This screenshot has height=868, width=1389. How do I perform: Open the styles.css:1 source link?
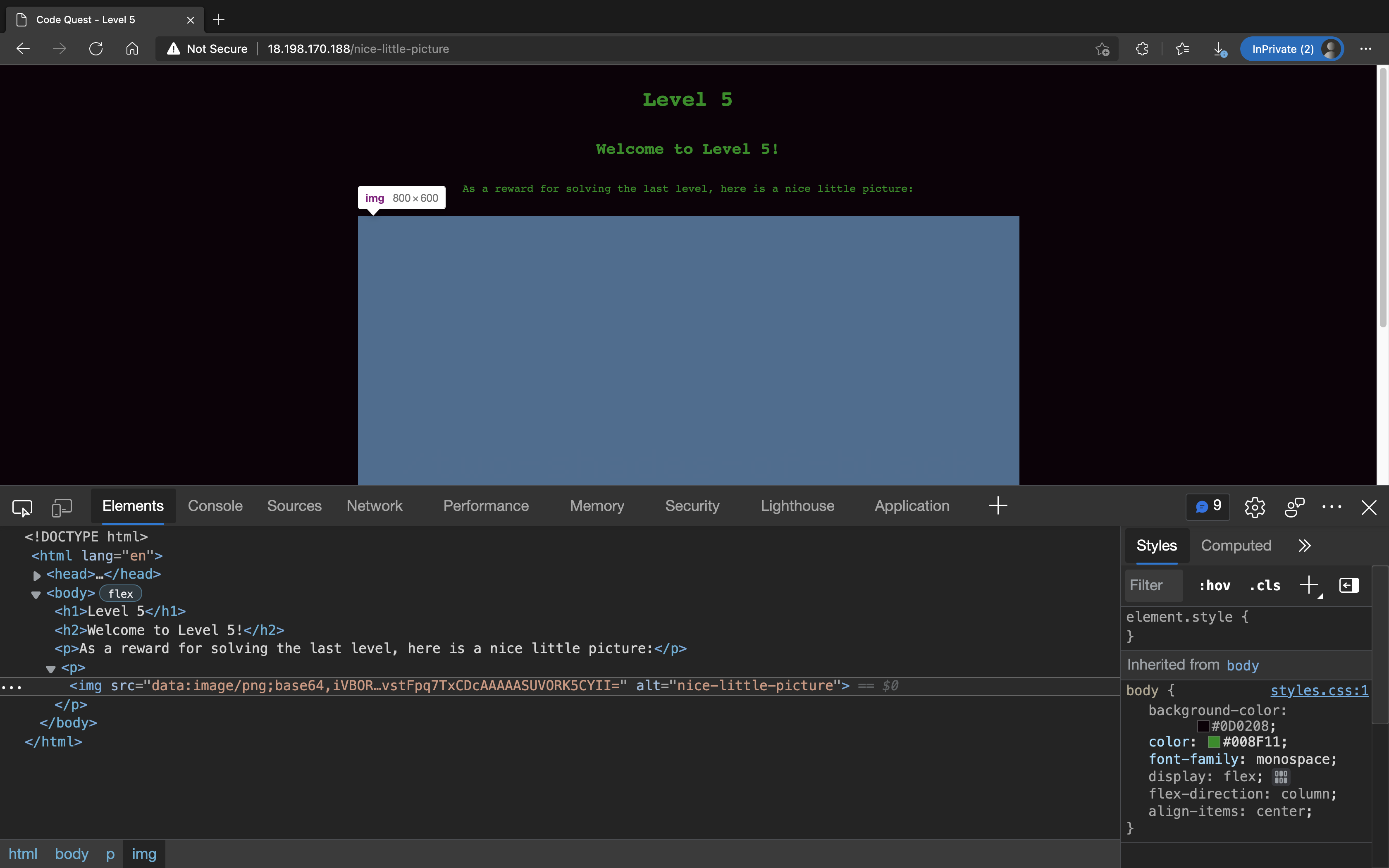[1319, 690]
